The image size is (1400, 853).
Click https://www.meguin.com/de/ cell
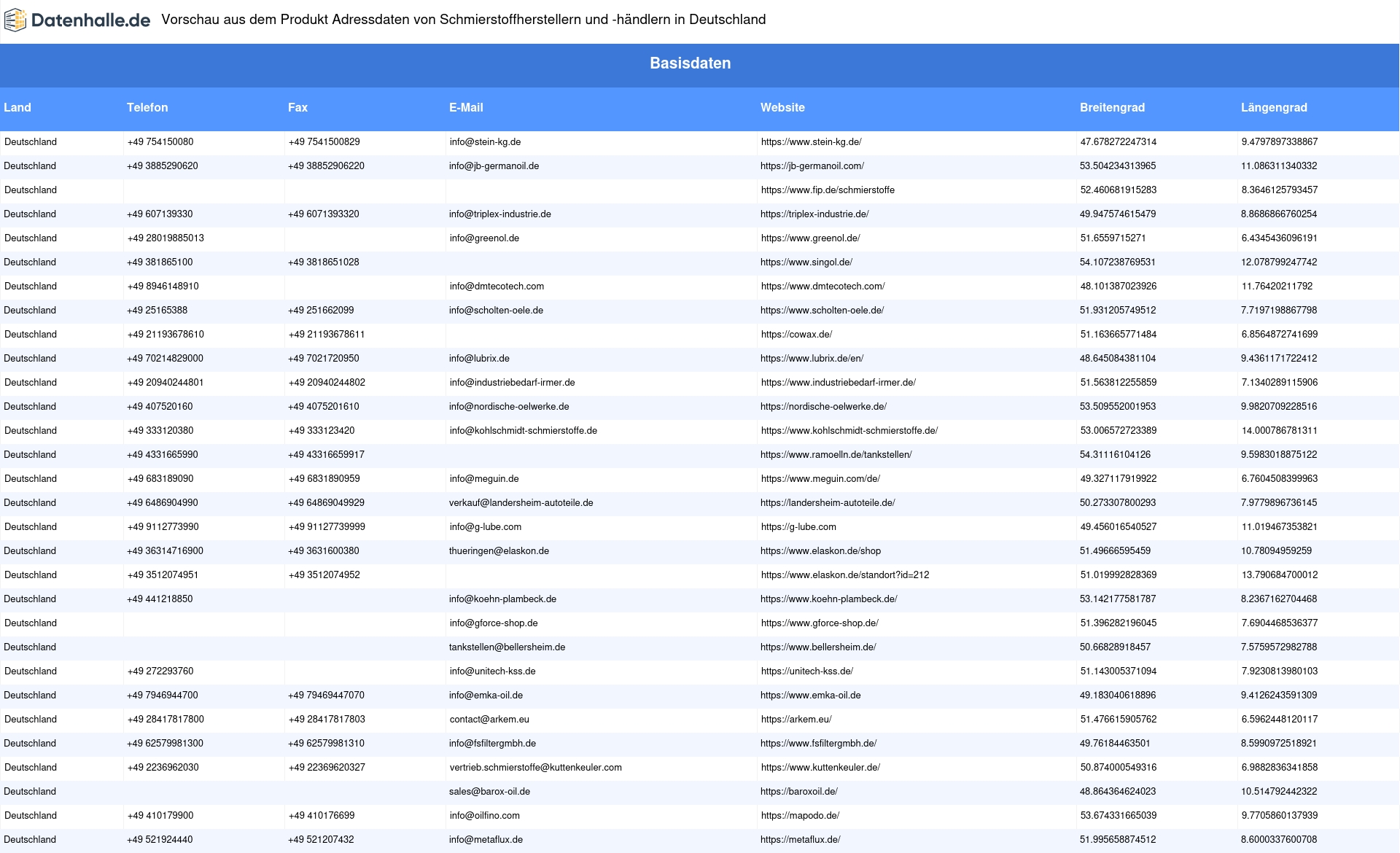917,479
